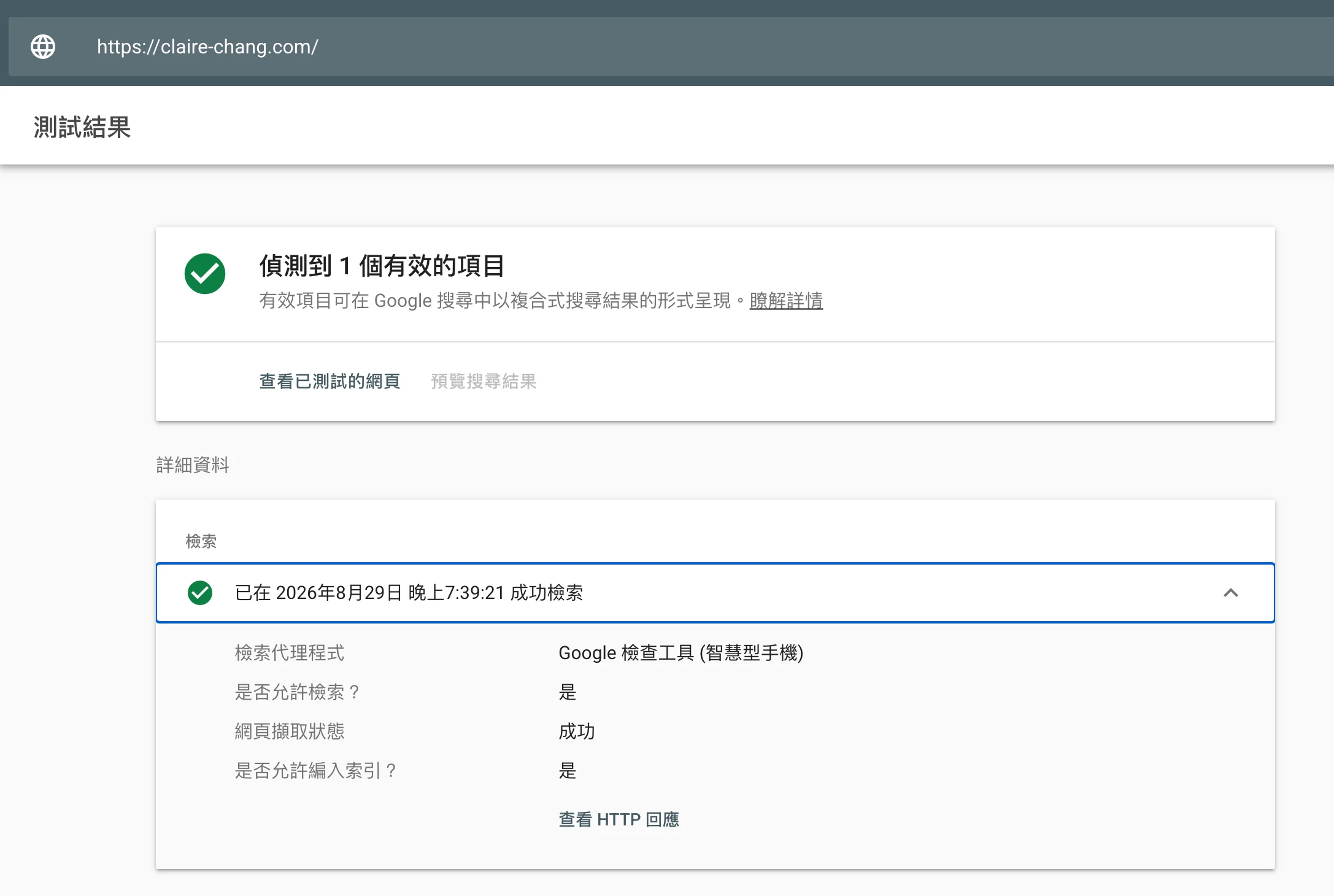This screenshot has width=1334, height=896.
Task: Click the green check next to 成功檢索 row
Action: (200, 593)
